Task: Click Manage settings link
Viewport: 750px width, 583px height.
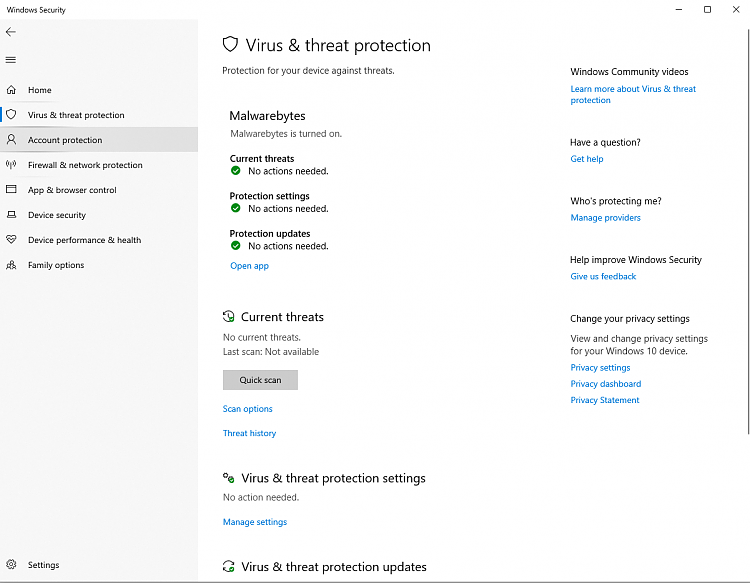Action: 255,522
